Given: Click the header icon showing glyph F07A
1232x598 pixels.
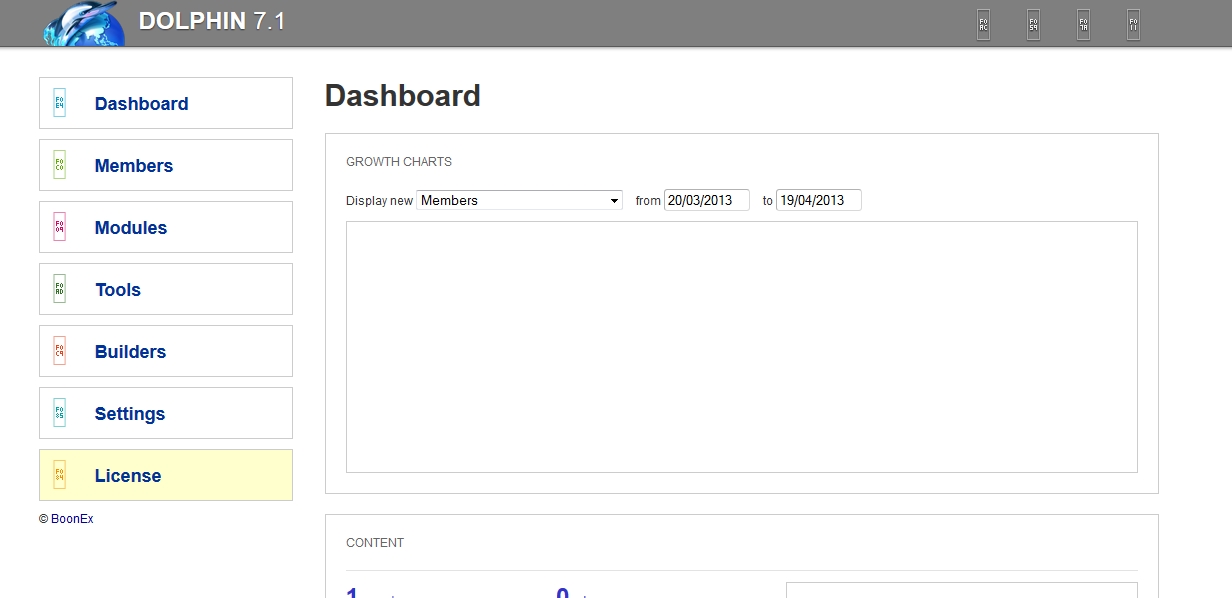Looking at the screenshot, I should pyautogui.click(x=1083, y=25).
